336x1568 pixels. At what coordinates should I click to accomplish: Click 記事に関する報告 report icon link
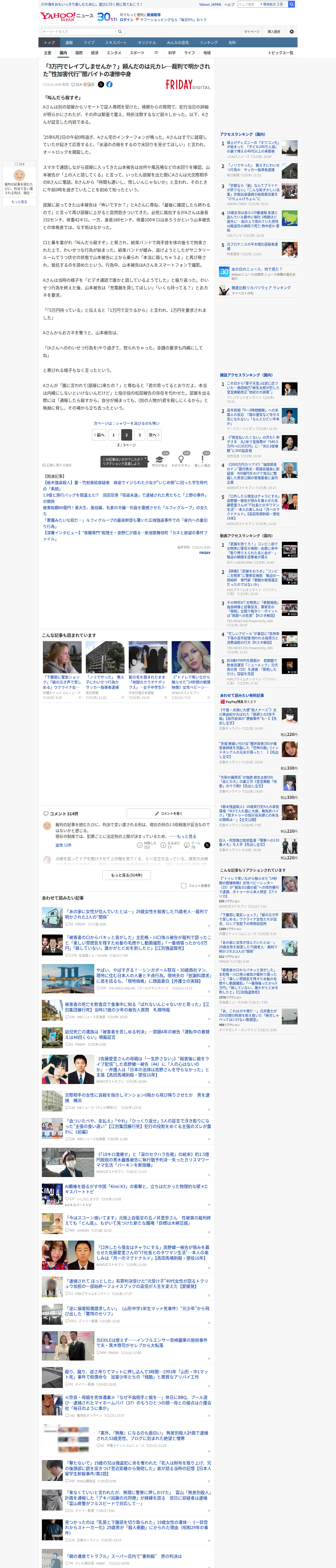(x=57, y=465)
